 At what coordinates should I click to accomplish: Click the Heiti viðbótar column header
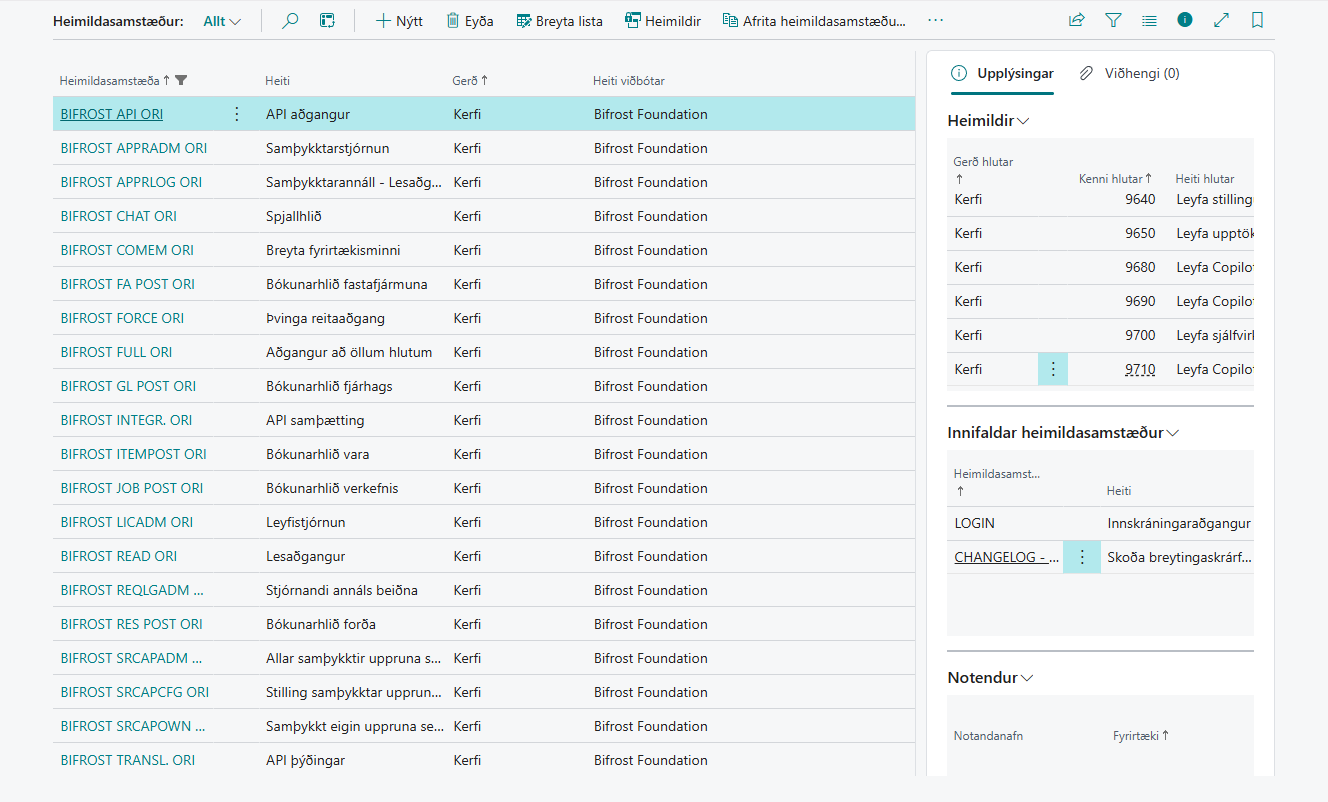[x=629, y=80]
